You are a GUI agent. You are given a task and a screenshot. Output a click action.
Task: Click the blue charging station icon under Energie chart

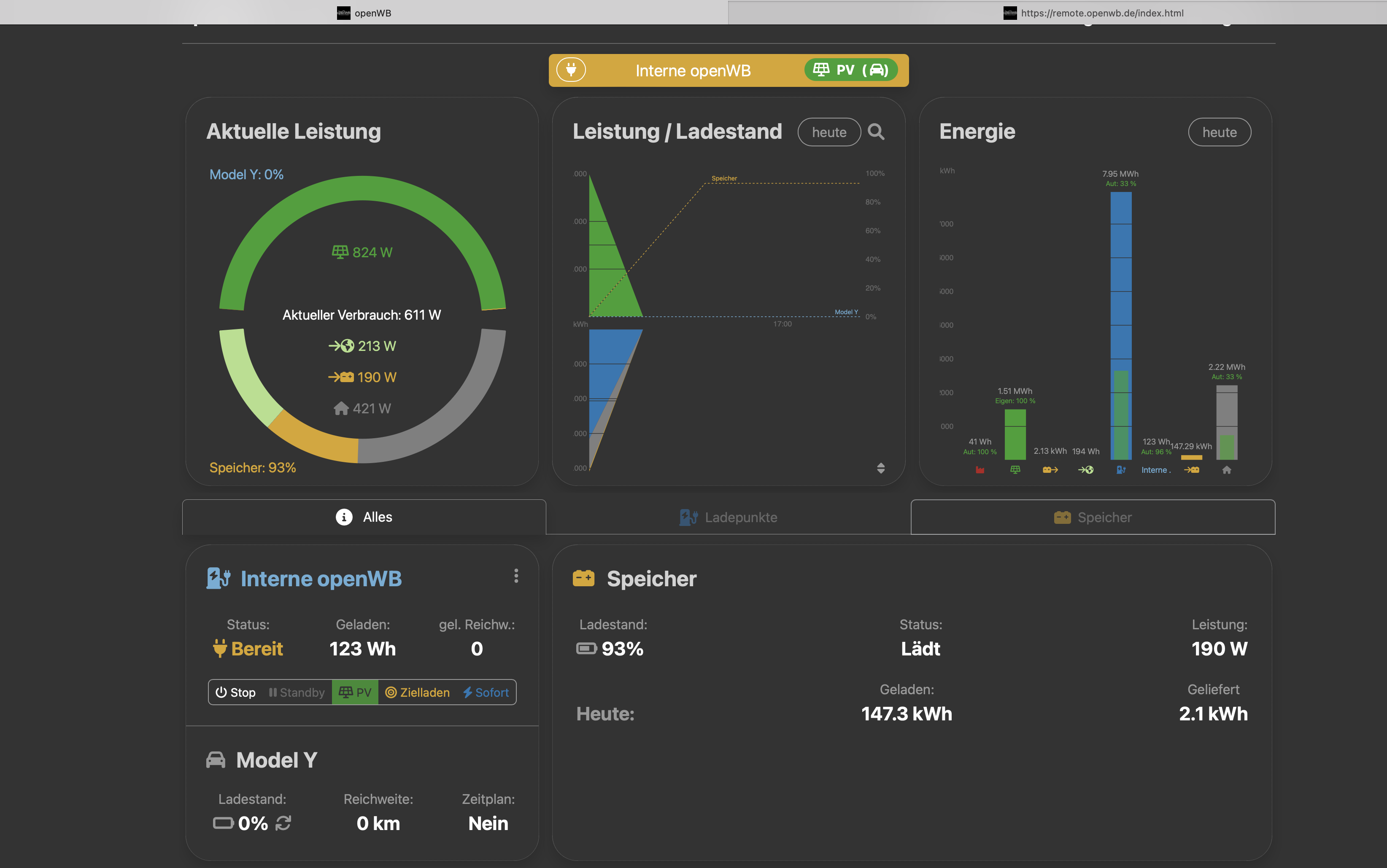click(1121, 470)
